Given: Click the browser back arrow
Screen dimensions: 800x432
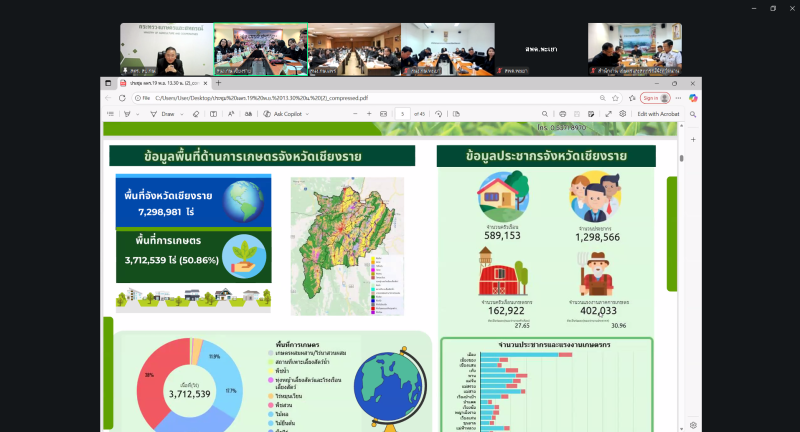Looking at the screenshot, I should (108, 98).
